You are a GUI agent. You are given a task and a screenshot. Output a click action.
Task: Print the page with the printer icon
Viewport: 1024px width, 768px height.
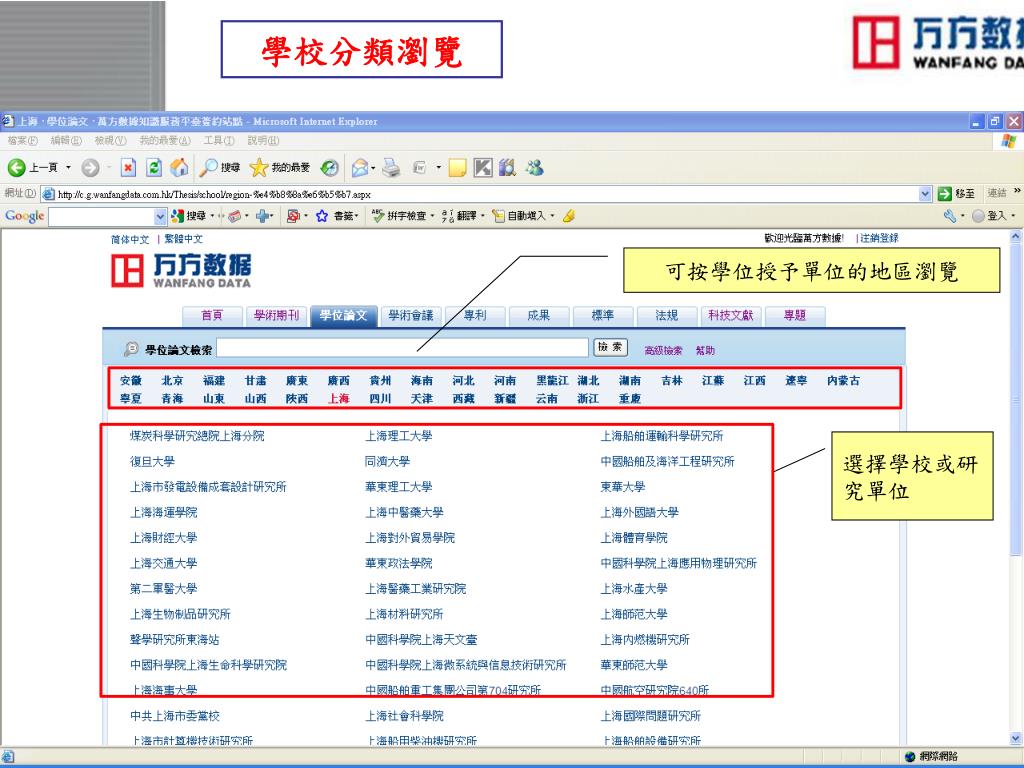tap(391, 168)
